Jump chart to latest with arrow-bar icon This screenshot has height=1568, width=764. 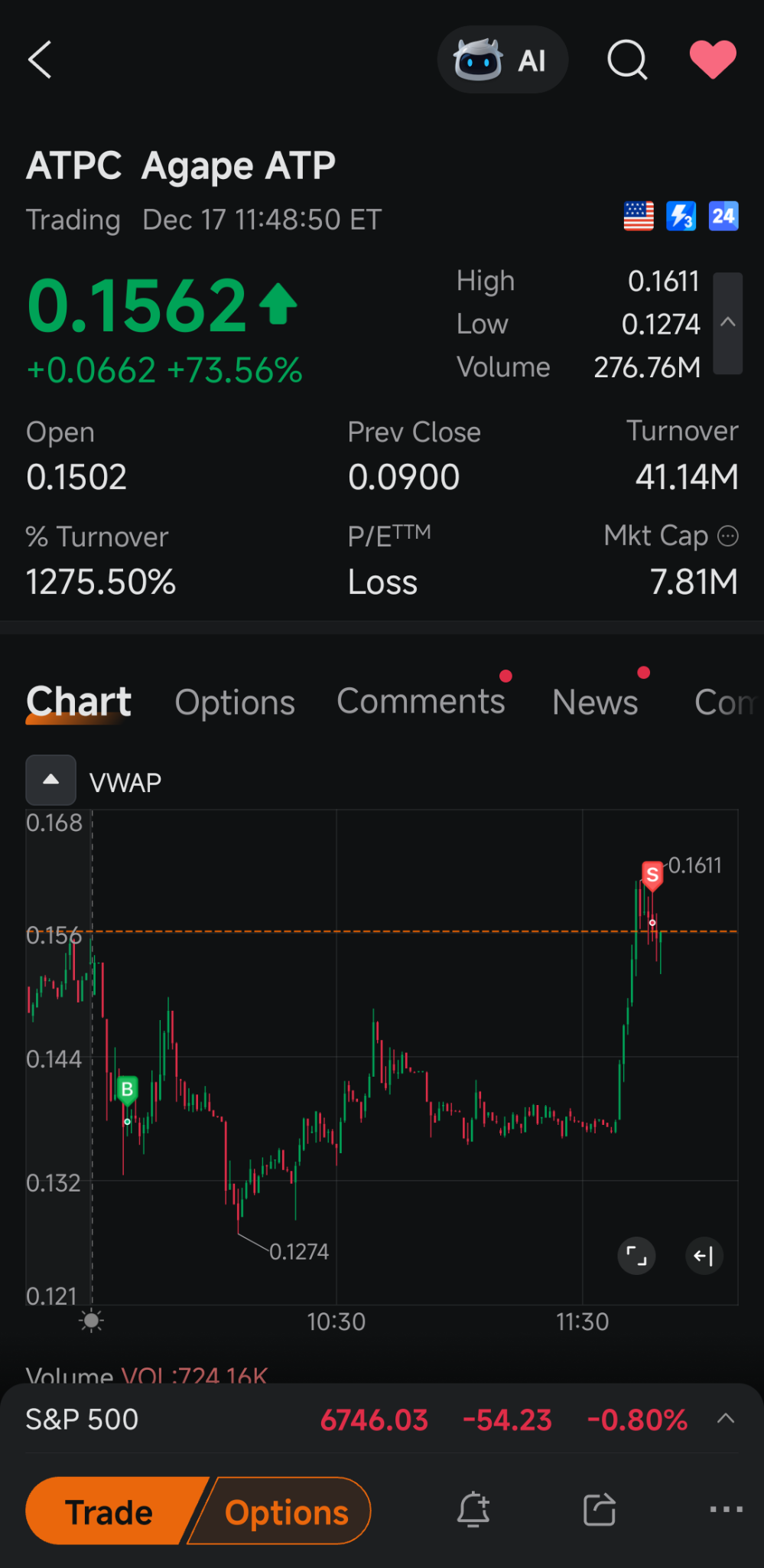point(704,1256)
